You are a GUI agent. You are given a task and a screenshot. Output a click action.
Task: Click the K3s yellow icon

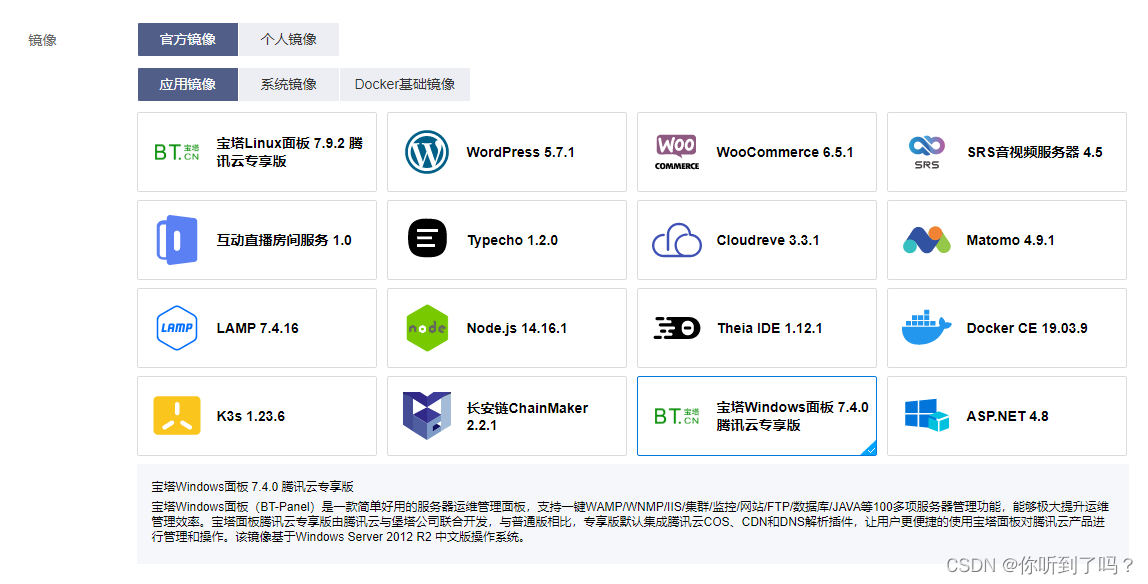click(x=177, y=416)
